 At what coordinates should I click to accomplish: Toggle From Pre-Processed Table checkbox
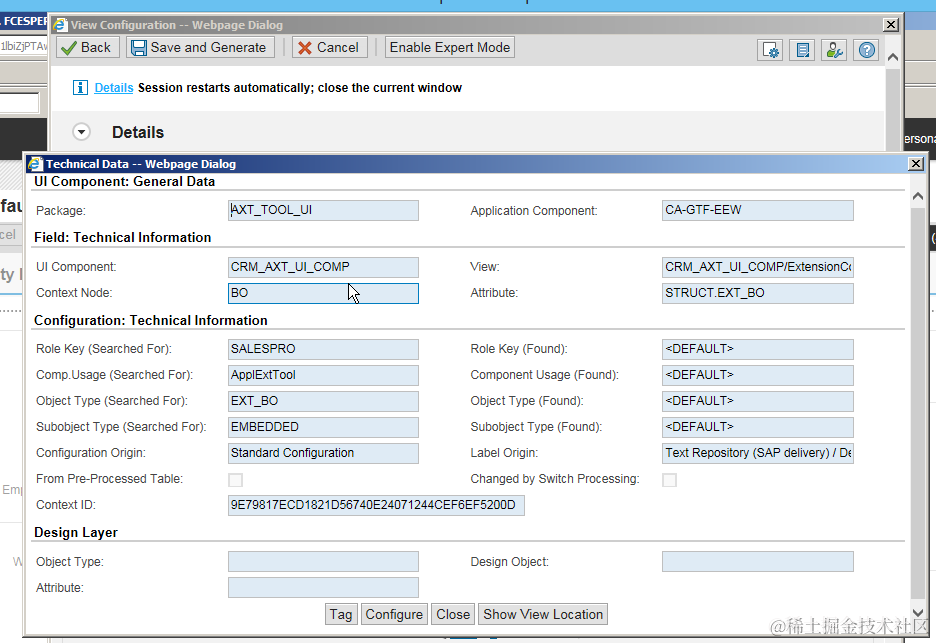(x=236, y=480)
